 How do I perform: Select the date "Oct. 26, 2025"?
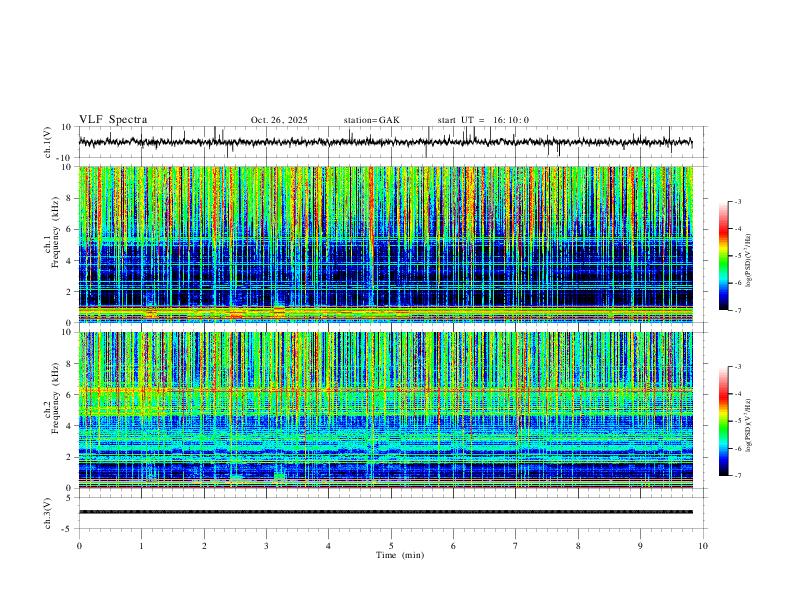[279, 120]
